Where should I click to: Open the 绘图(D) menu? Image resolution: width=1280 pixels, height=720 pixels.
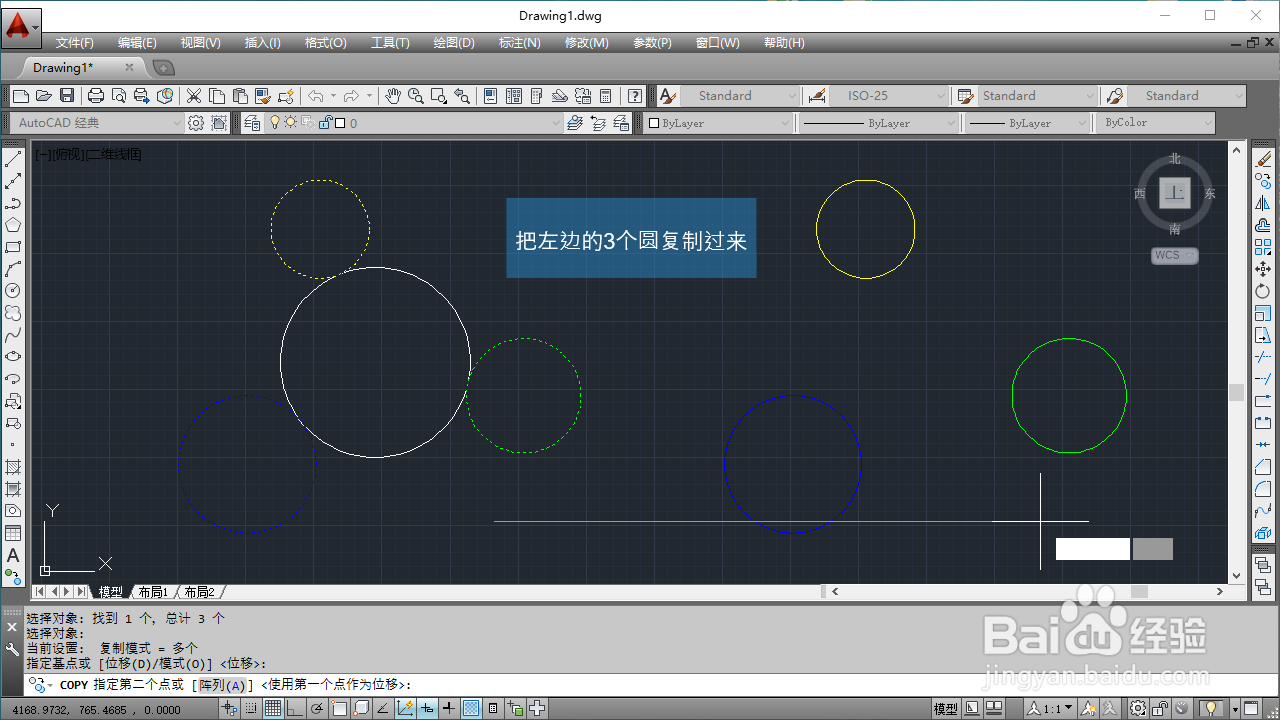pyautogui.click(x=454, y=43)
